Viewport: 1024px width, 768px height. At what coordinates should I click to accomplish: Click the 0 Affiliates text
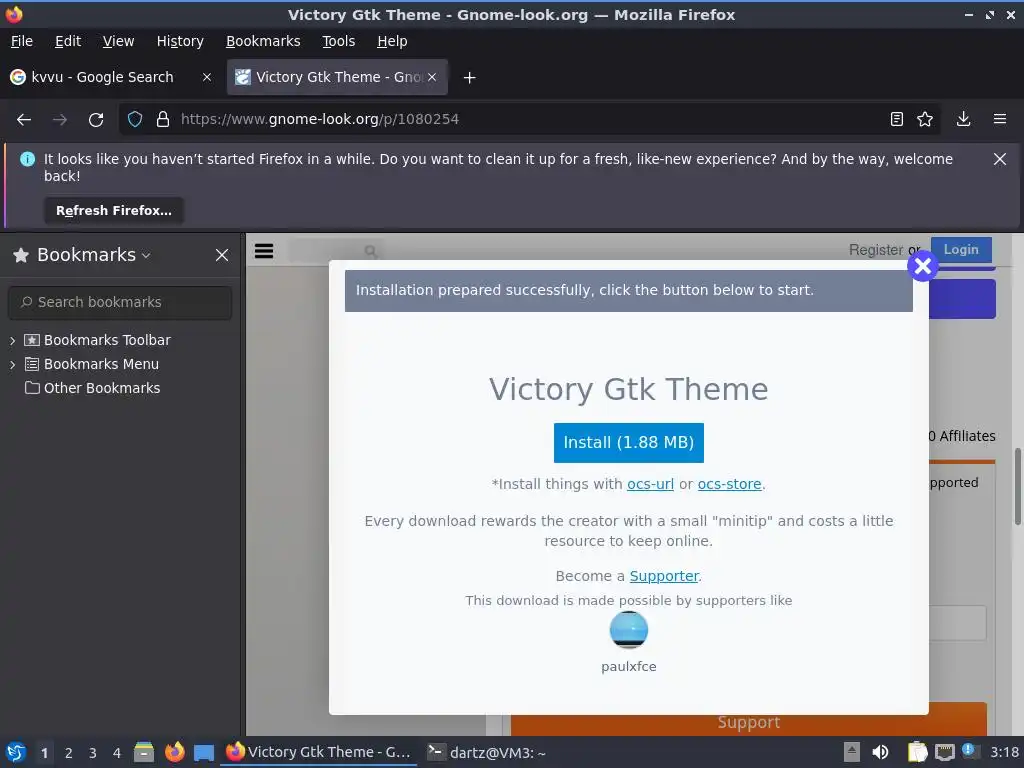(962, 436)
